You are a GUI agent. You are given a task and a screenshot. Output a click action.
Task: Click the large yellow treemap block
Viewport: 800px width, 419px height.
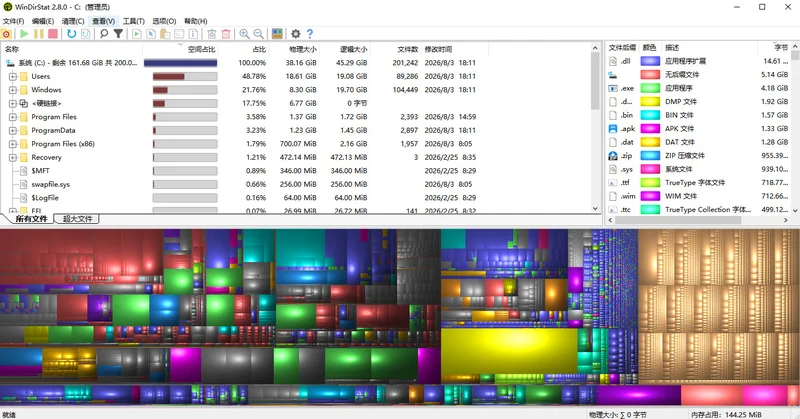coord(509,351)
